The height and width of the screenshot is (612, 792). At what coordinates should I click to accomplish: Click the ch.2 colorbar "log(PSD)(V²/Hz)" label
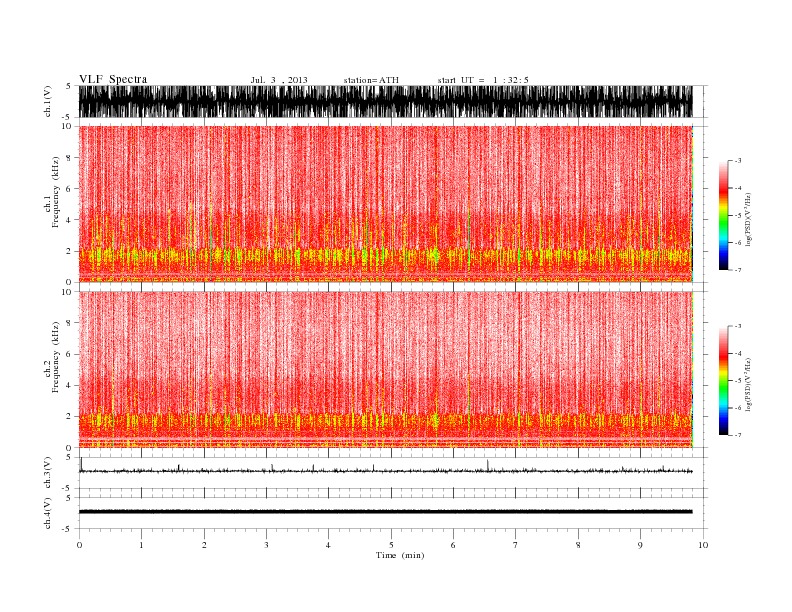coord(749,385)
